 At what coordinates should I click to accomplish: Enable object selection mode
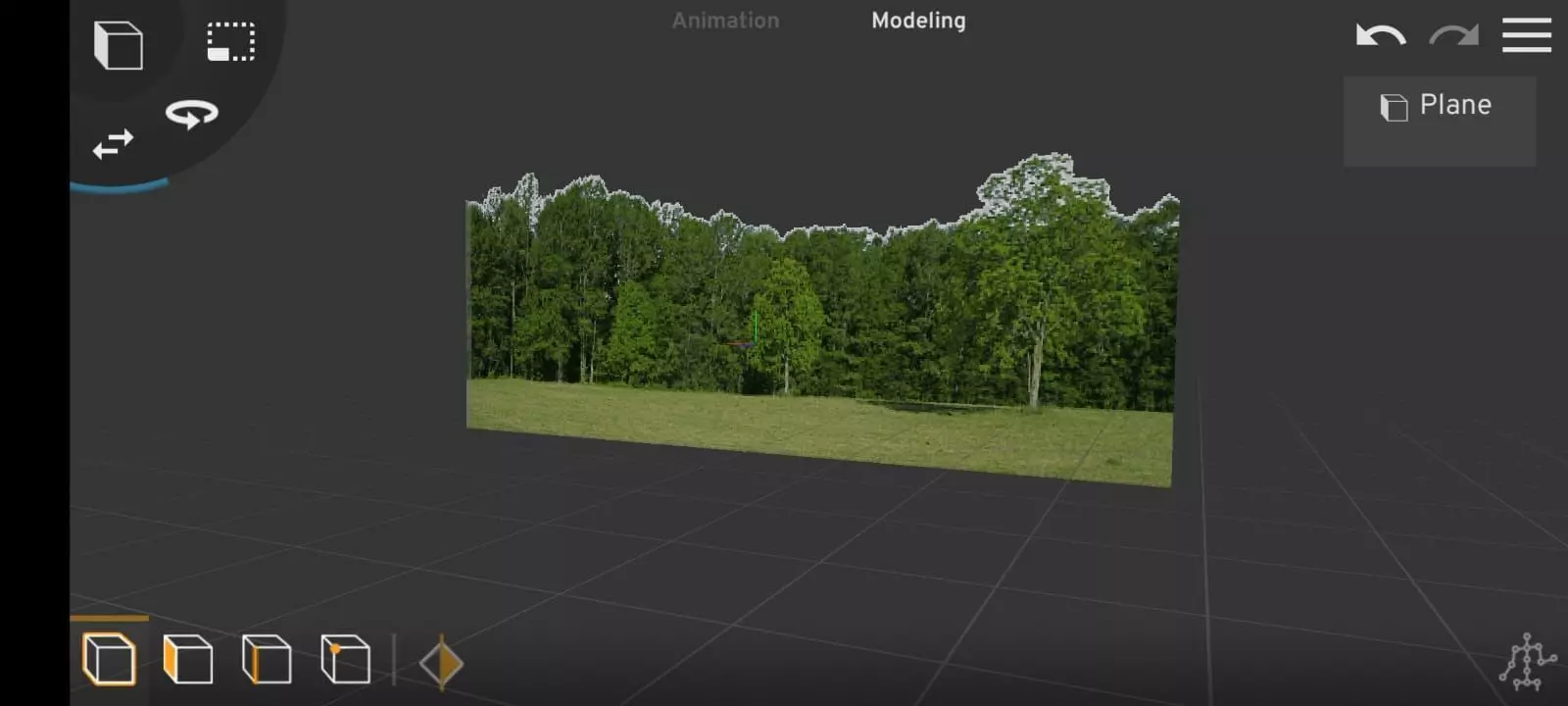click(x=109, y=659)
